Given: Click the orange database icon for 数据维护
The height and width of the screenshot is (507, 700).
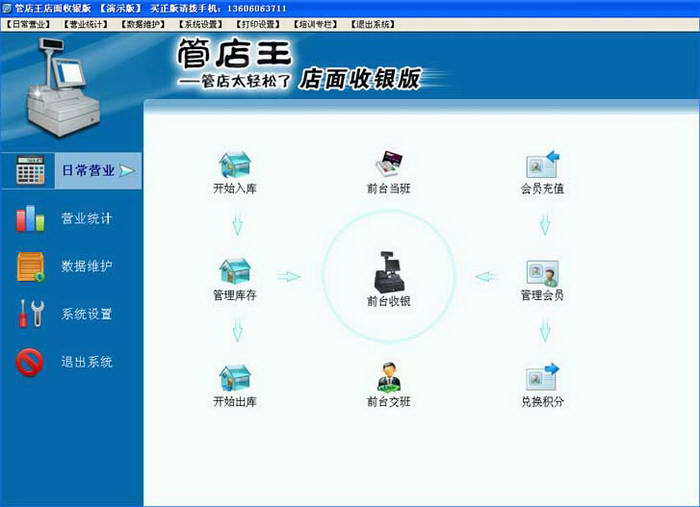Looking at the screenshot, I should click(x=30, y=266).
